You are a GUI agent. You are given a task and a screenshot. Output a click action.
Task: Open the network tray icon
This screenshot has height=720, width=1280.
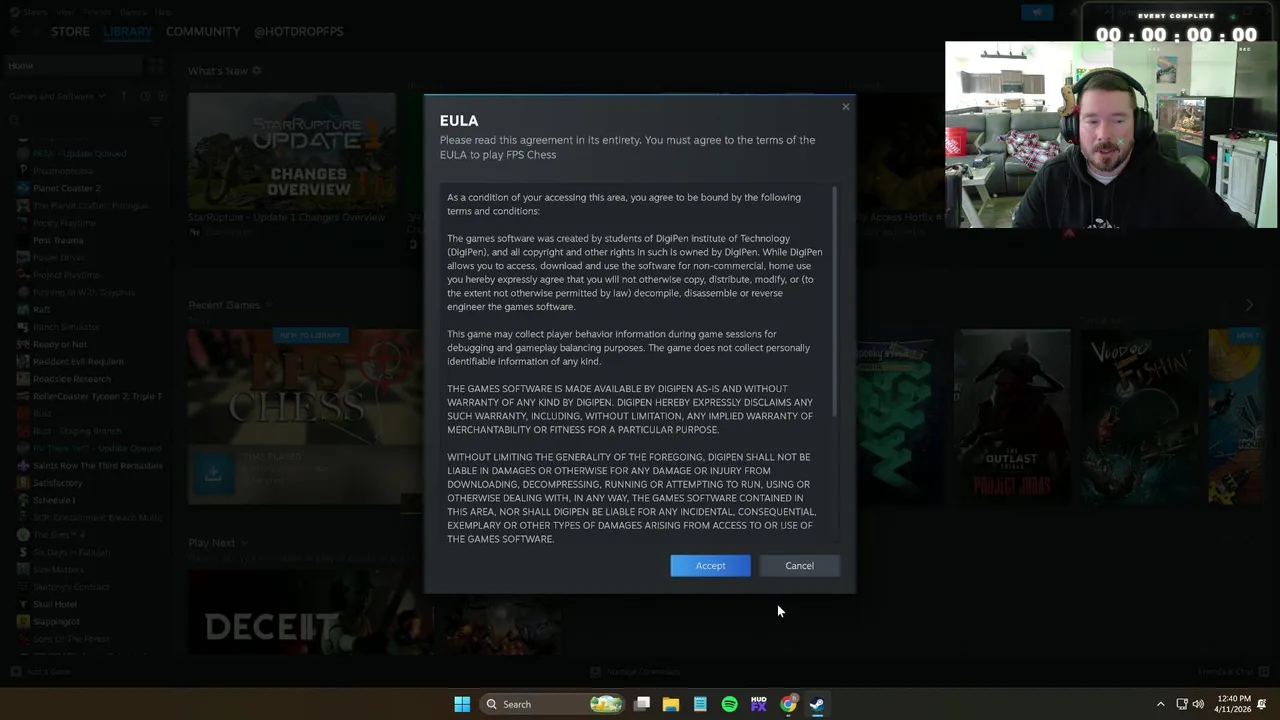click(1182, 704)
